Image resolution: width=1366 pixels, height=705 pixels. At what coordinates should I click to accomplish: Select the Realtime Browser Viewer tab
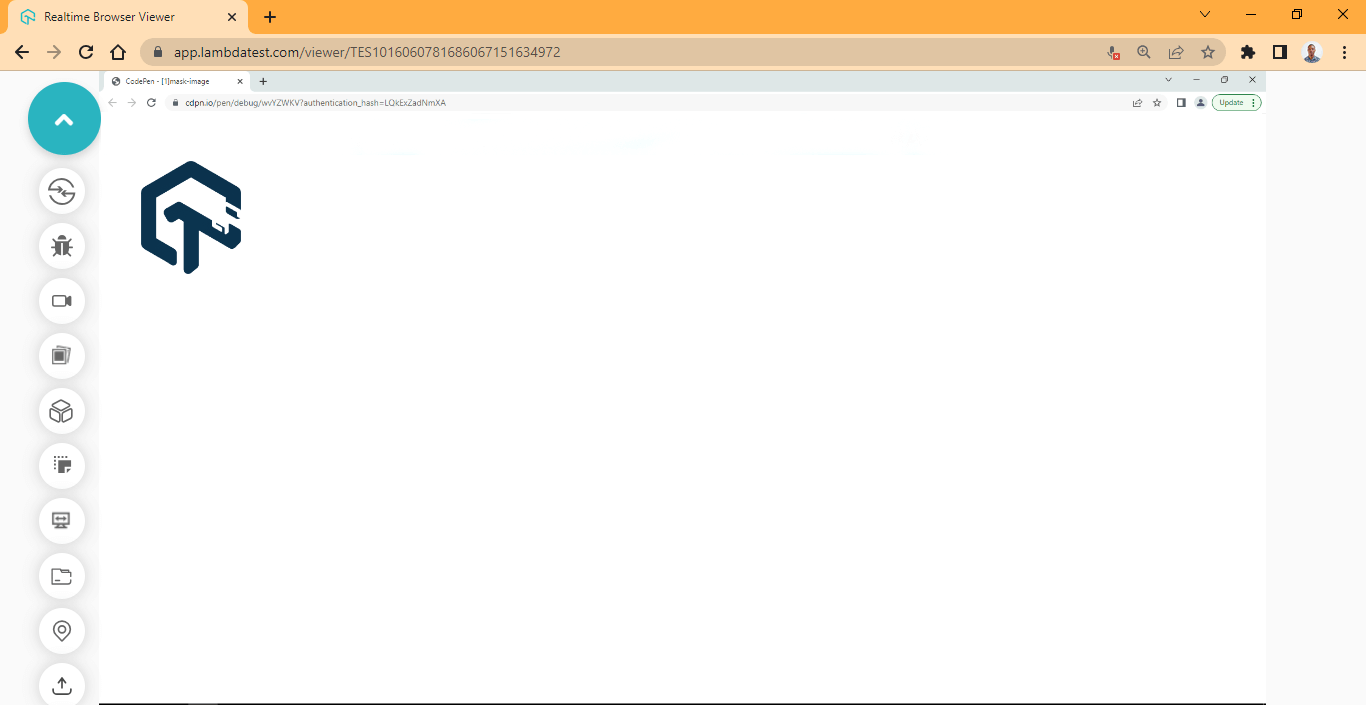(126, 17)
